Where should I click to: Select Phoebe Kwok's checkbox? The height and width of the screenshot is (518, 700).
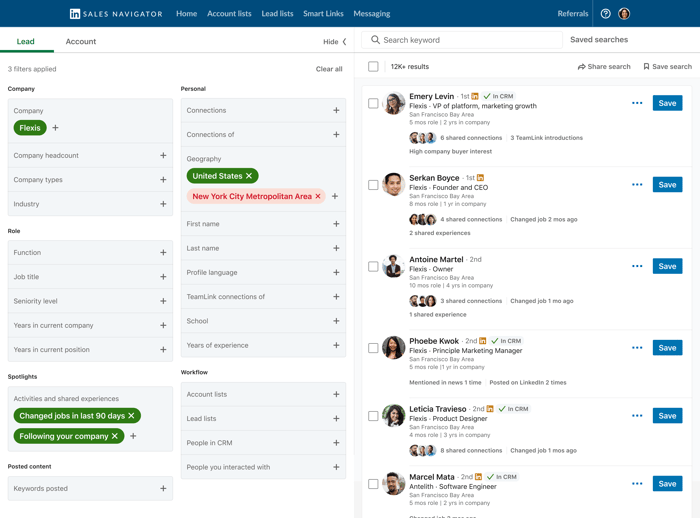pos(373,348)
